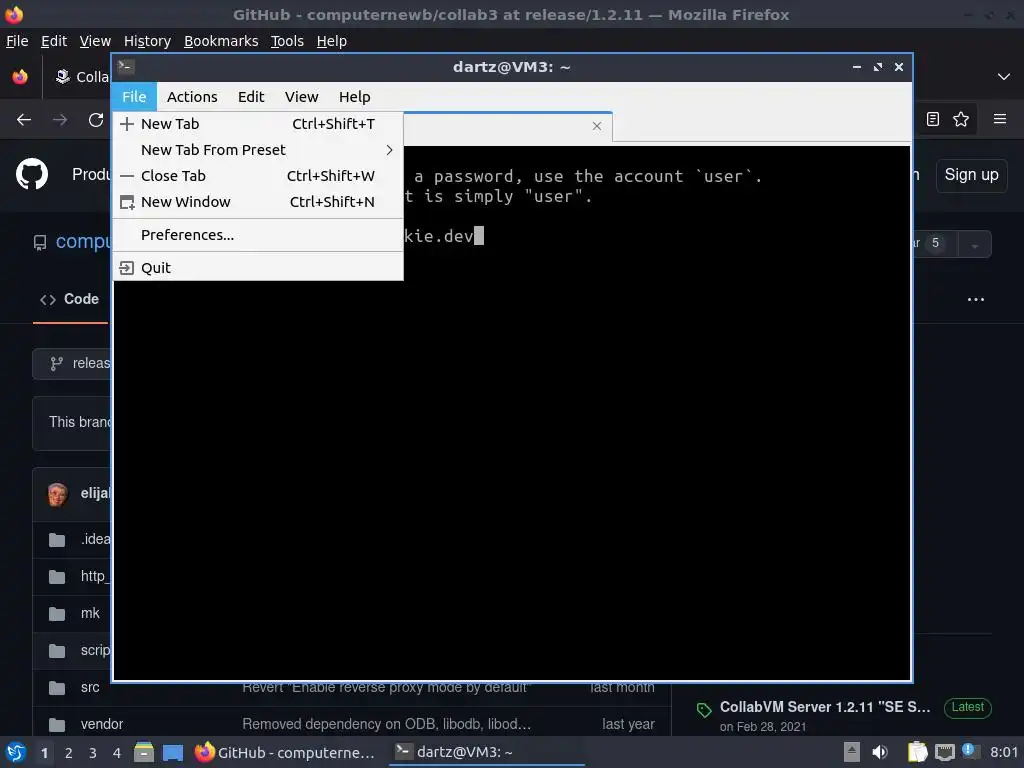1024x768 pixels.
Task: Open the terminal View menu
Action: [x=301, y=97]
